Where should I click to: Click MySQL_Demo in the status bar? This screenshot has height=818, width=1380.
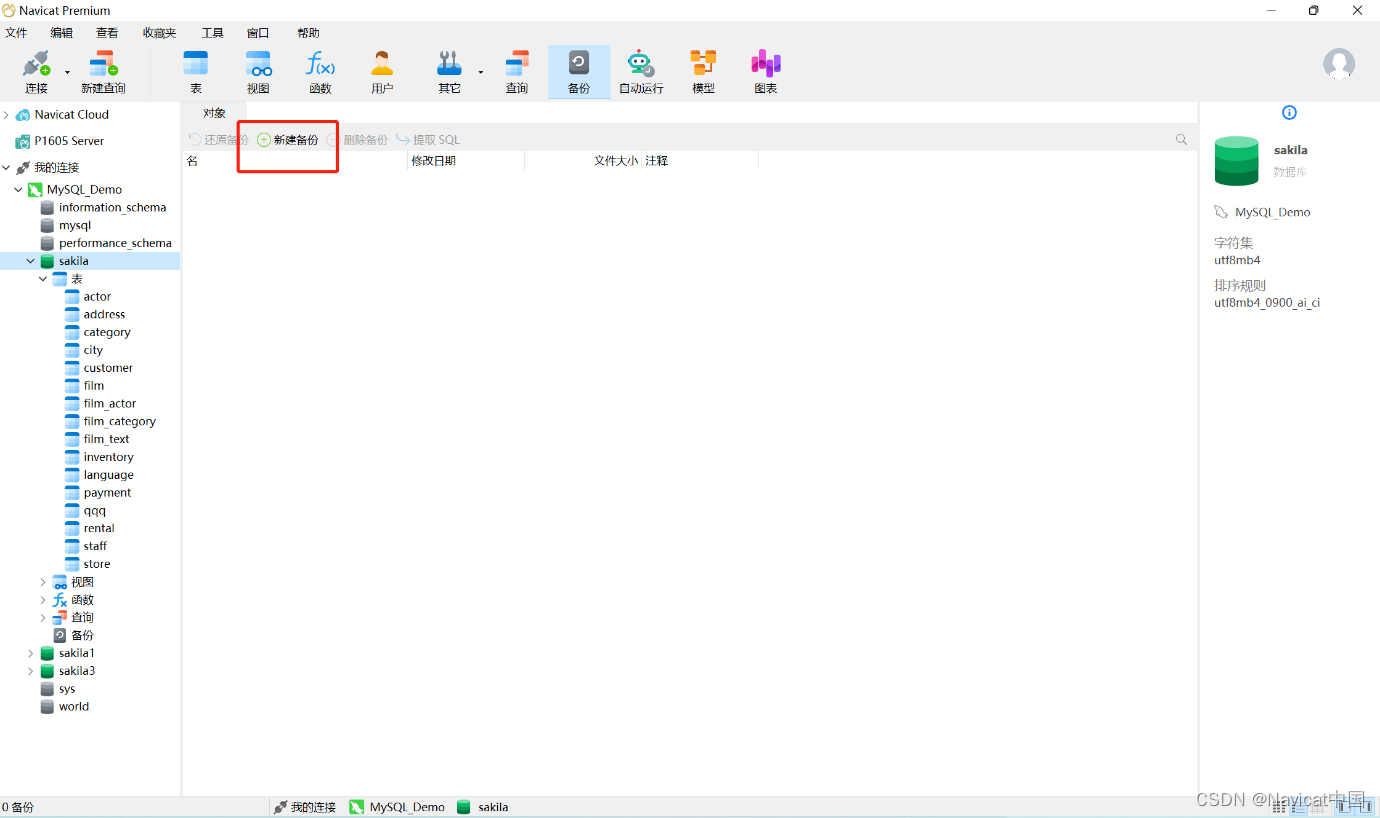coord(397,807)
